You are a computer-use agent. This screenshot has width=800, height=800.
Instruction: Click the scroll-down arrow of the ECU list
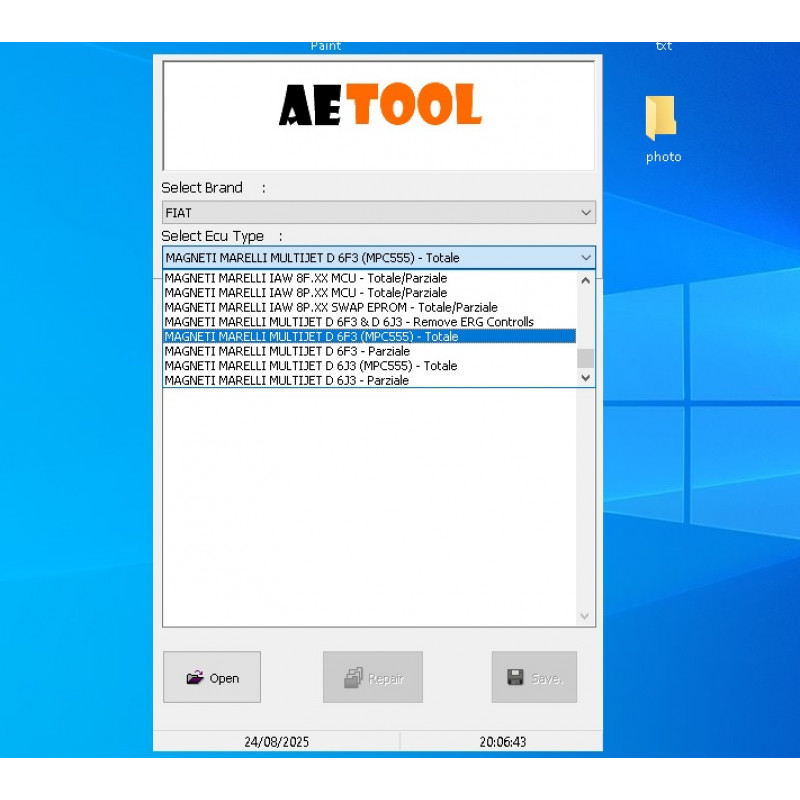click(585, 378)
